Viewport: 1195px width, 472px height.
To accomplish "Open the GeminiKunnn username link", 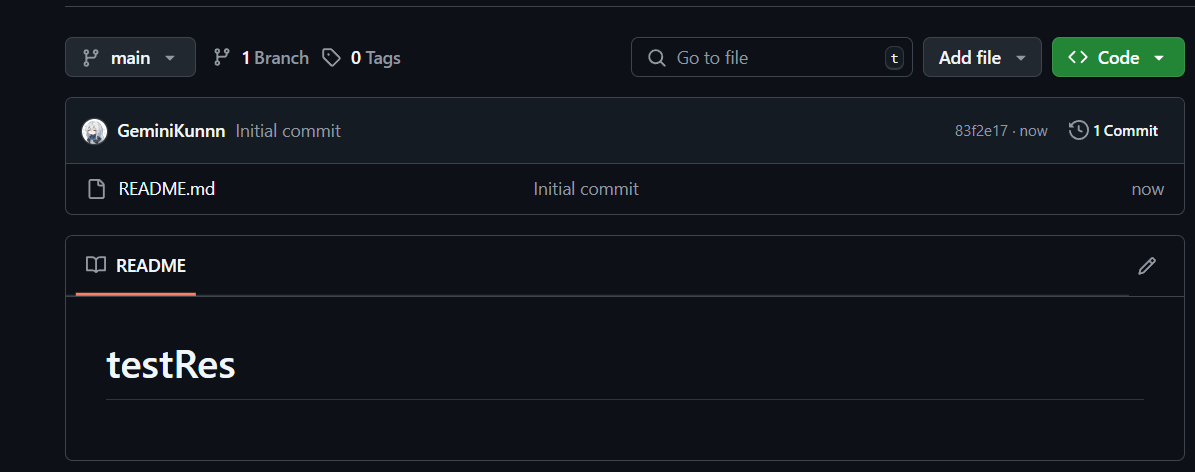I will click(171, 131).
